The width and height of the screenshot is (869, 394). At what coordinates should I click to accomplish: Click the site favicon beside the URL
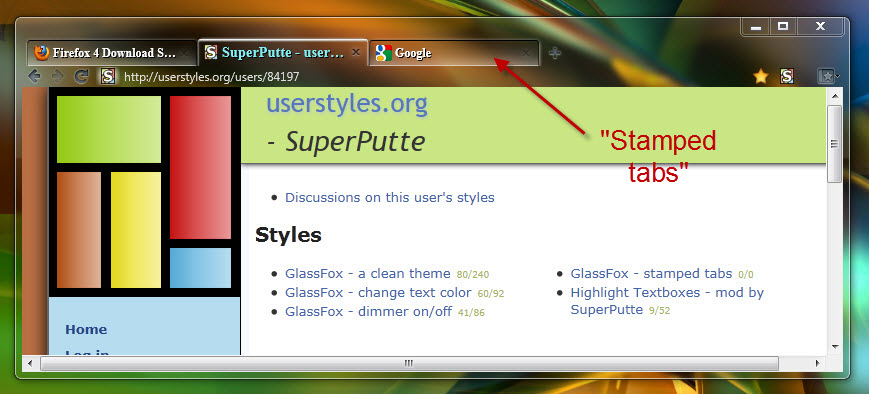tap(108, 76)
